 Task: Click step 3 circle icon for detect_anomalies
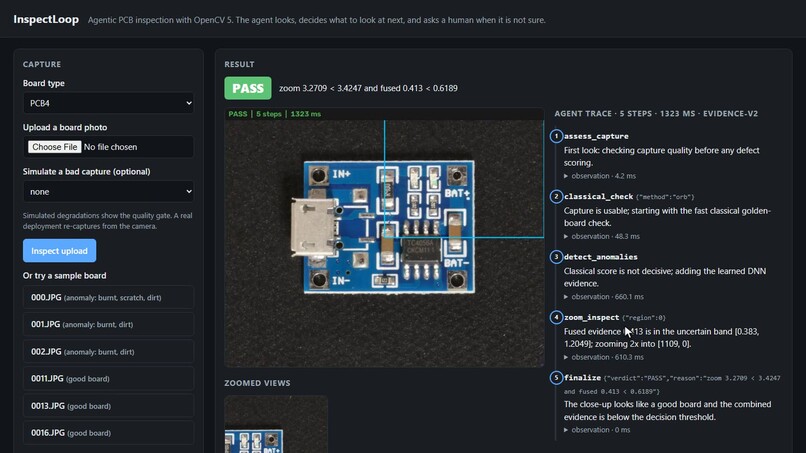(x=556, y=257)
